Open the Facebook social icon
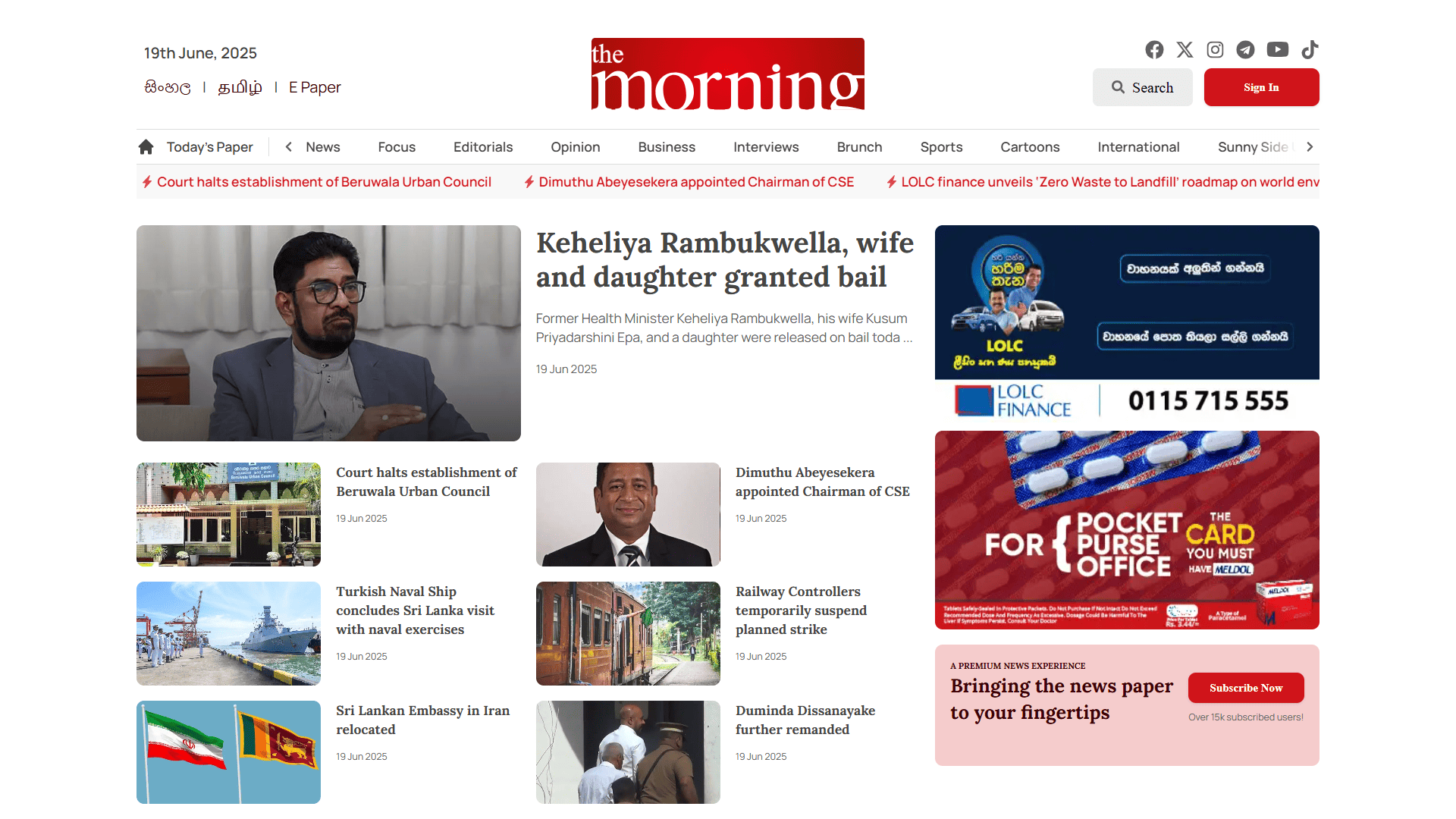 click(1154, 49)
